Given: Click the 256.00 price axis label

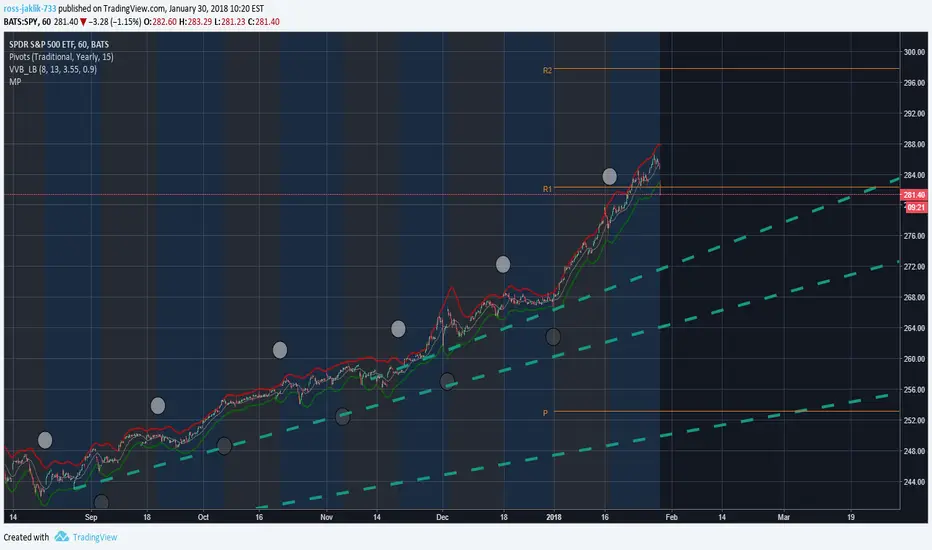Looking at the screenshot, I should coord(914,390).
